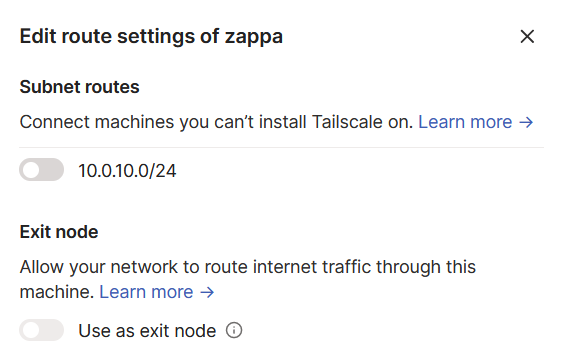Close the Edit route settings dialog

527,36
